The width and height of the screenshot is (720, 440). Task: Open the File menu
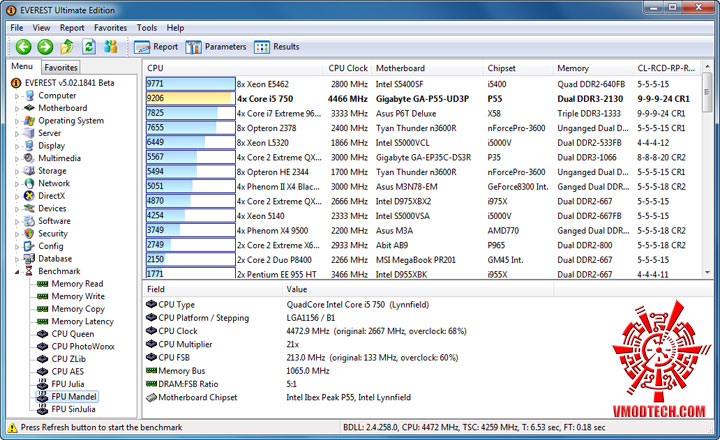click(x=17, y=28)
